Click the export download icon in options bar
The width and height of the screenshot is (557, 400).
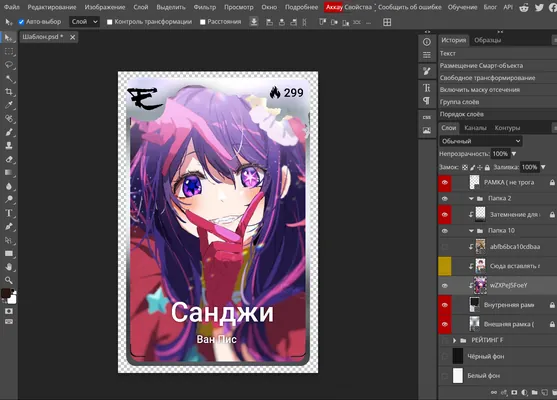click(254, 22)
